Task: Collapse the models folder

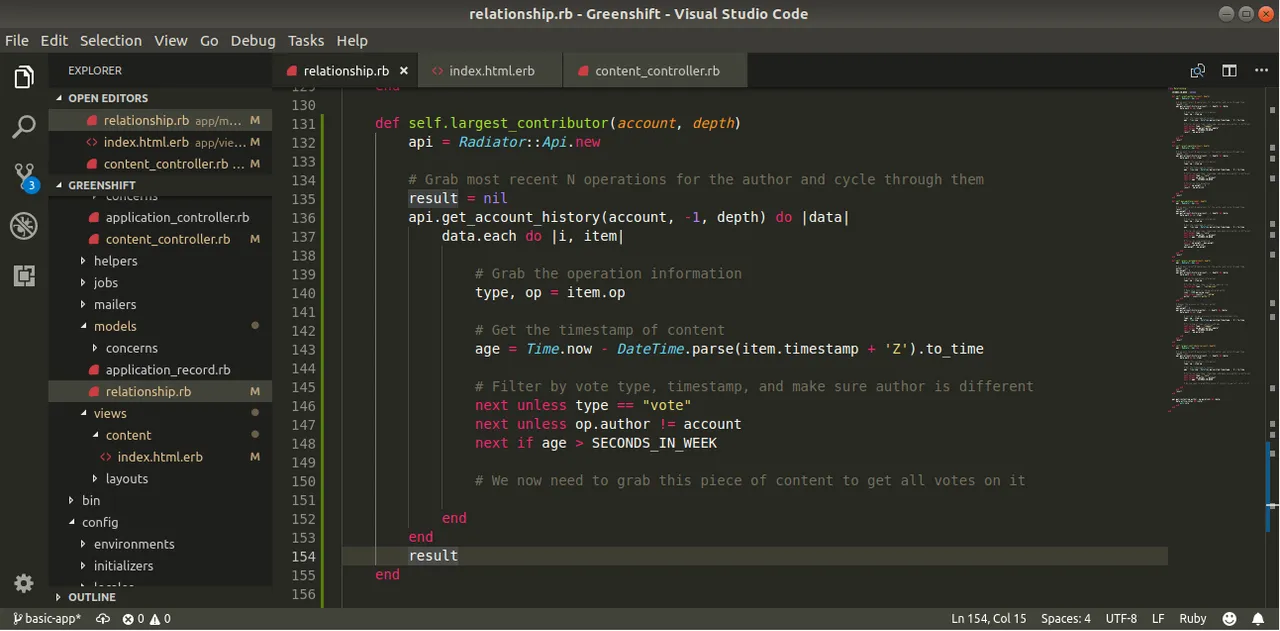Action: pos(115,326)
